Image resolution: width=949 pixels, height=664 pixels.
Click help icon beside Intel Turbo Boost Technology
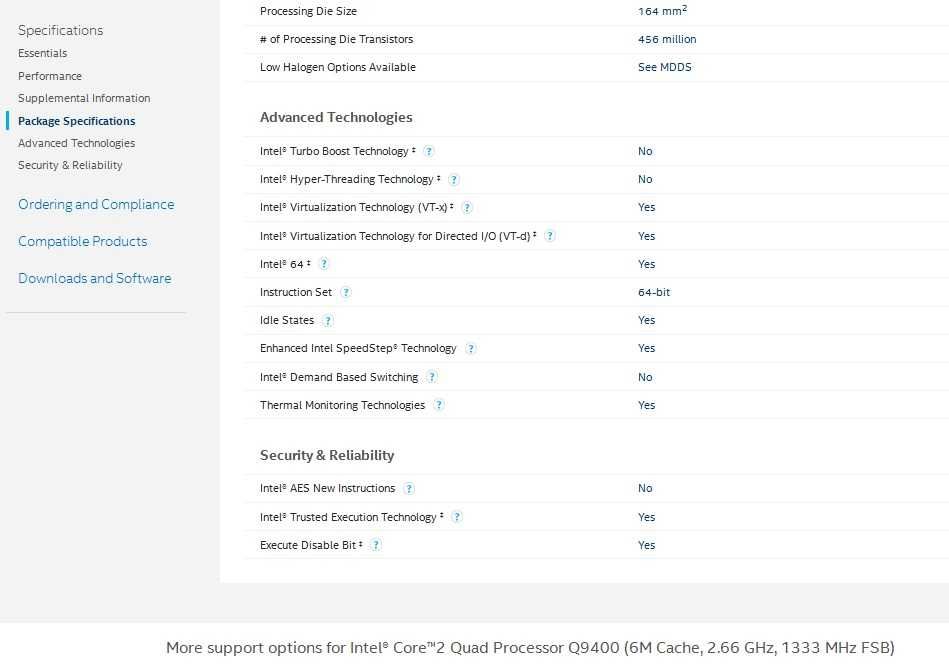coord(429,151)
